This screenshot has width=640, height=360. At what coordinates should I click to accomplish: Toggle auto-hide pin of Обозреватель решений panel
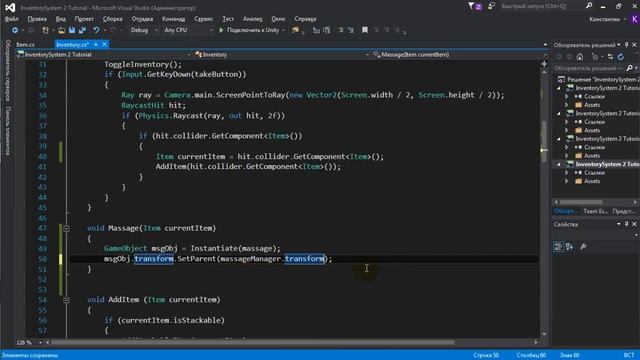(x=627, y=44)
